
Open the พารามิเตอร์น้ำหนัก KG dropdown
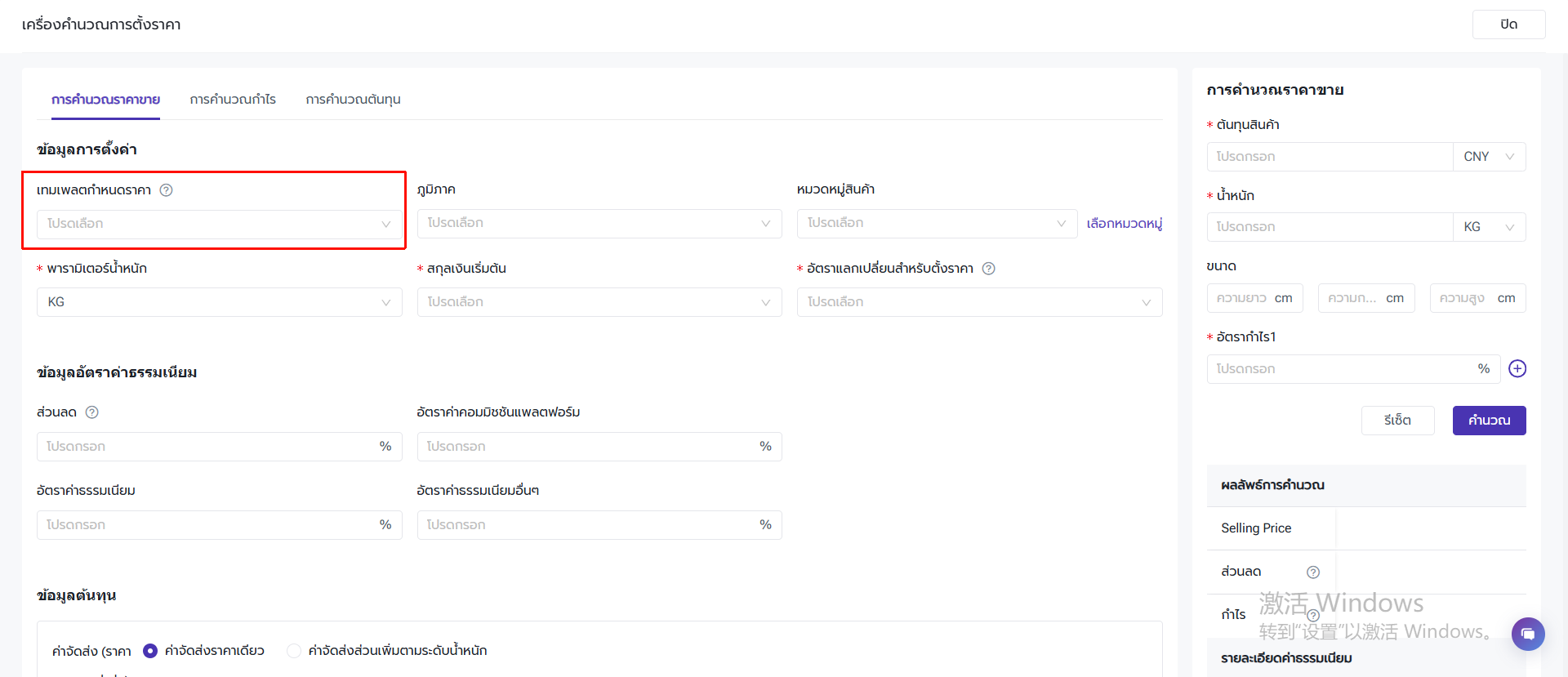[x=219, y=302]
